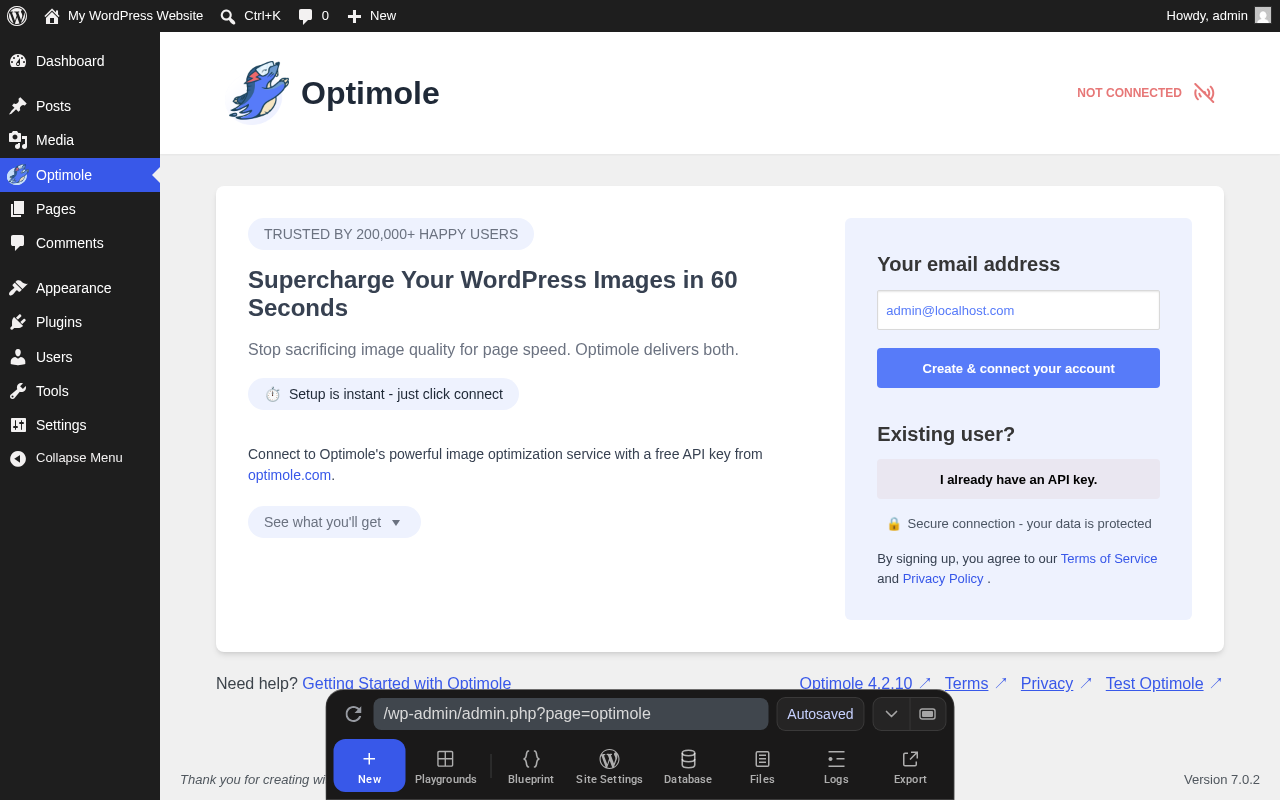Open Playgrounds panel

pos(446,766)
